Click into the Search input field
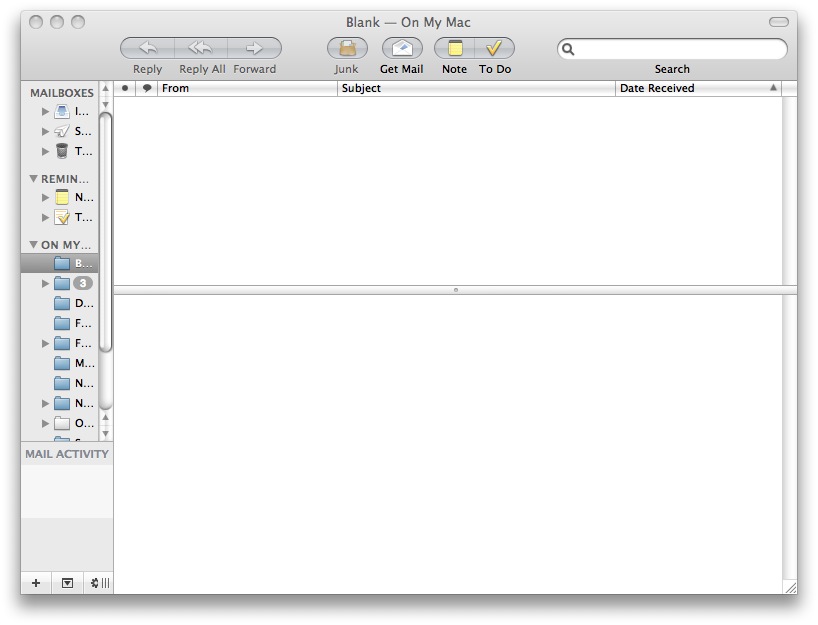Viewport: 818px width, 625px height. 672,49
